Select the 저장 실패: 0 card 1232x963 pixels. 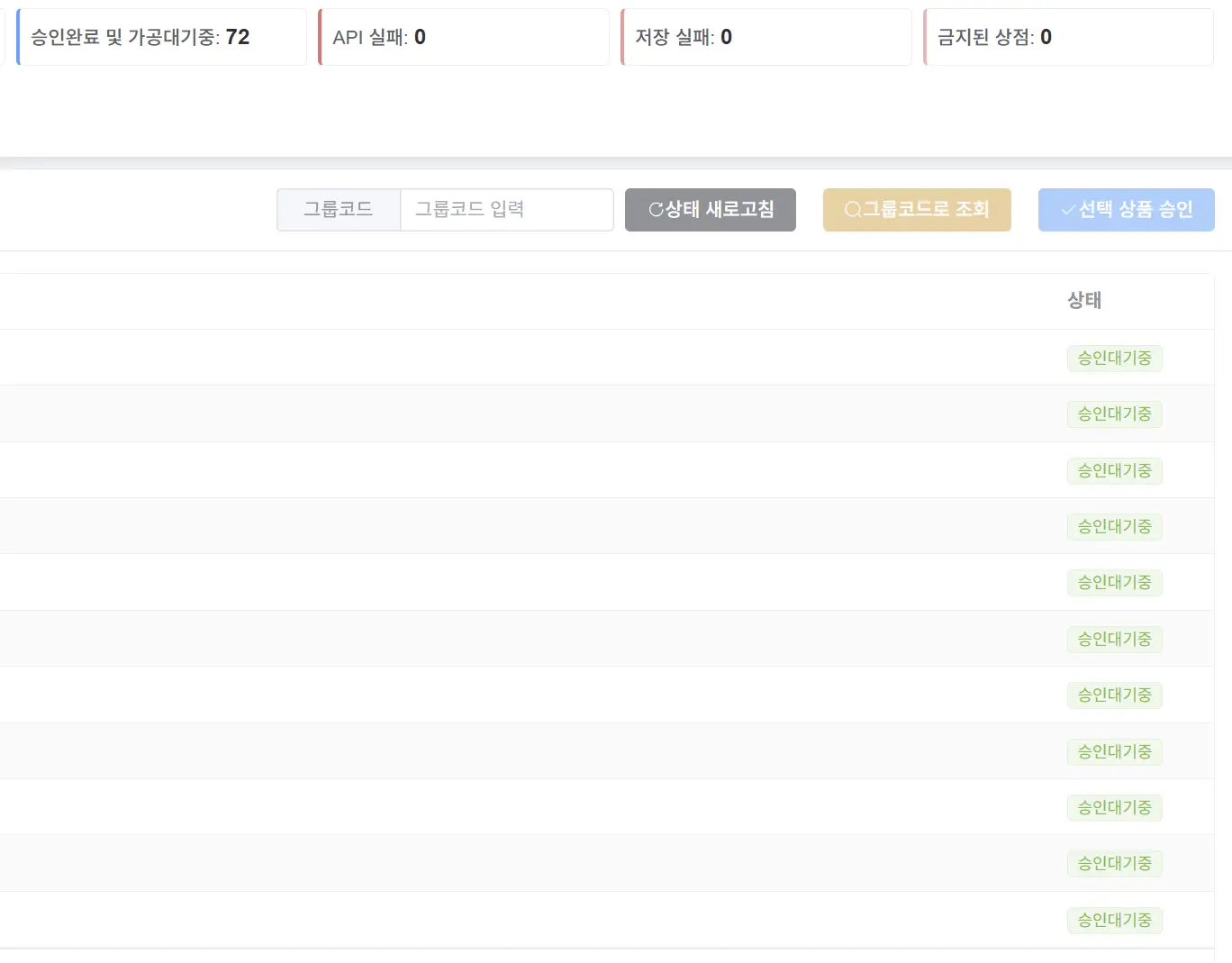click(766, 37)
